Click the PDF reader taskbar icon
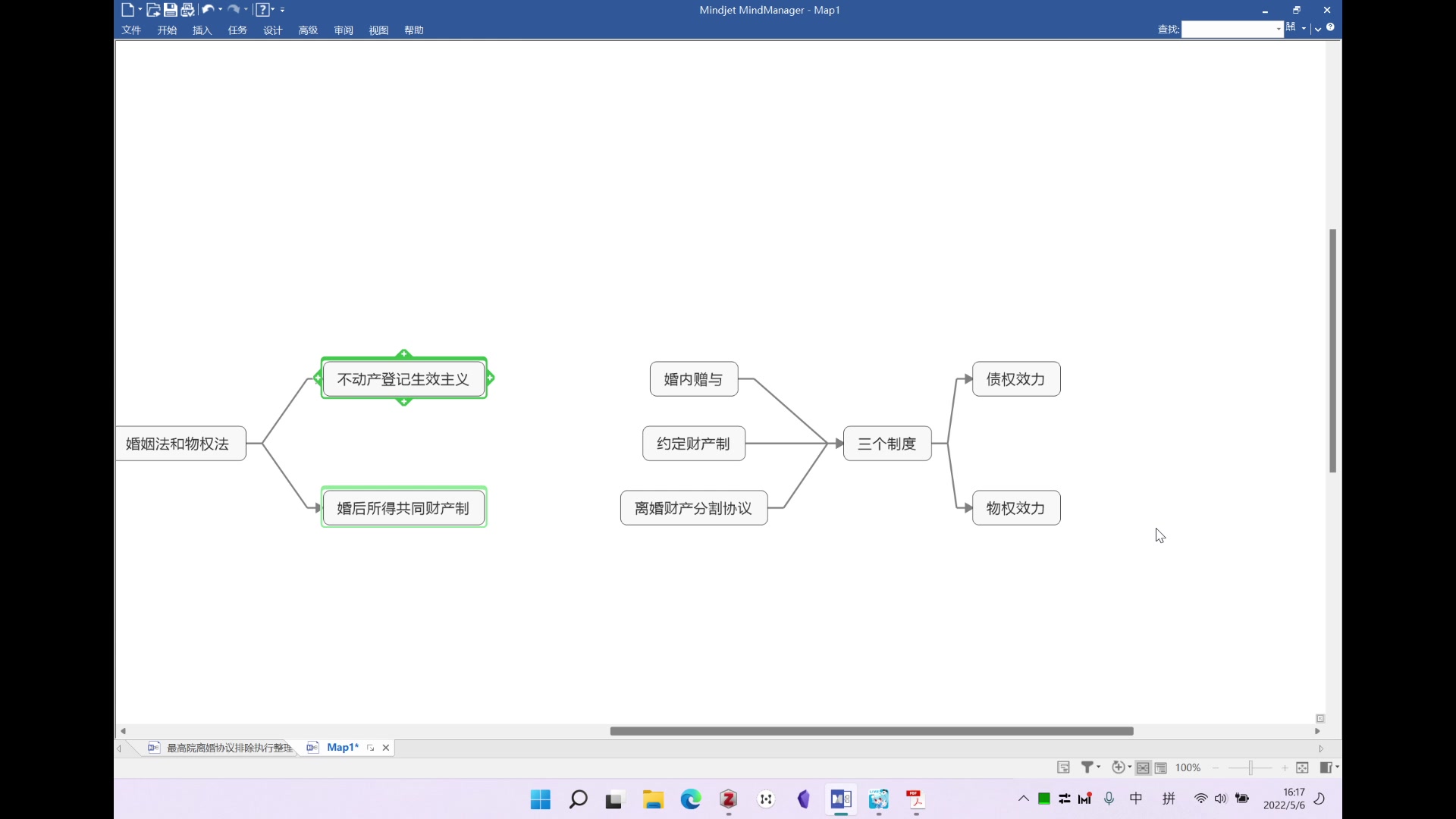 tap(916, 799)
